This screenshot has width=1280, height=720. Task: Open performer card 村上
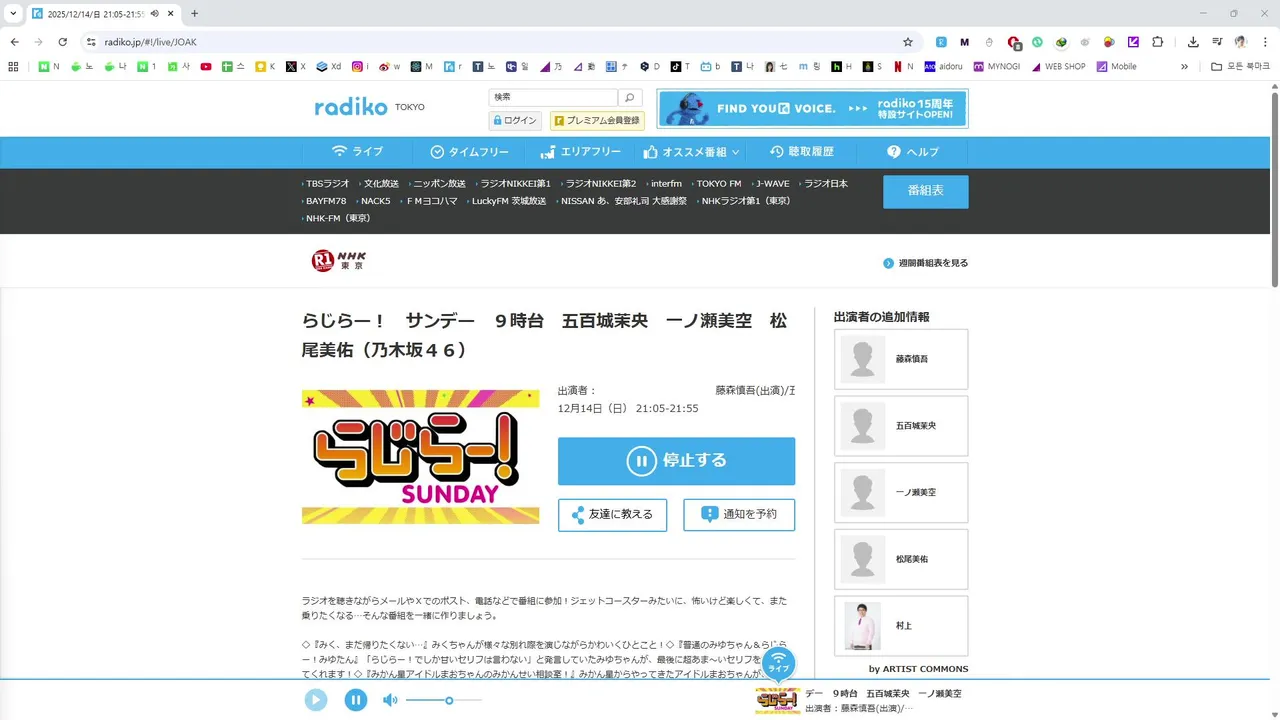(901, 626)
